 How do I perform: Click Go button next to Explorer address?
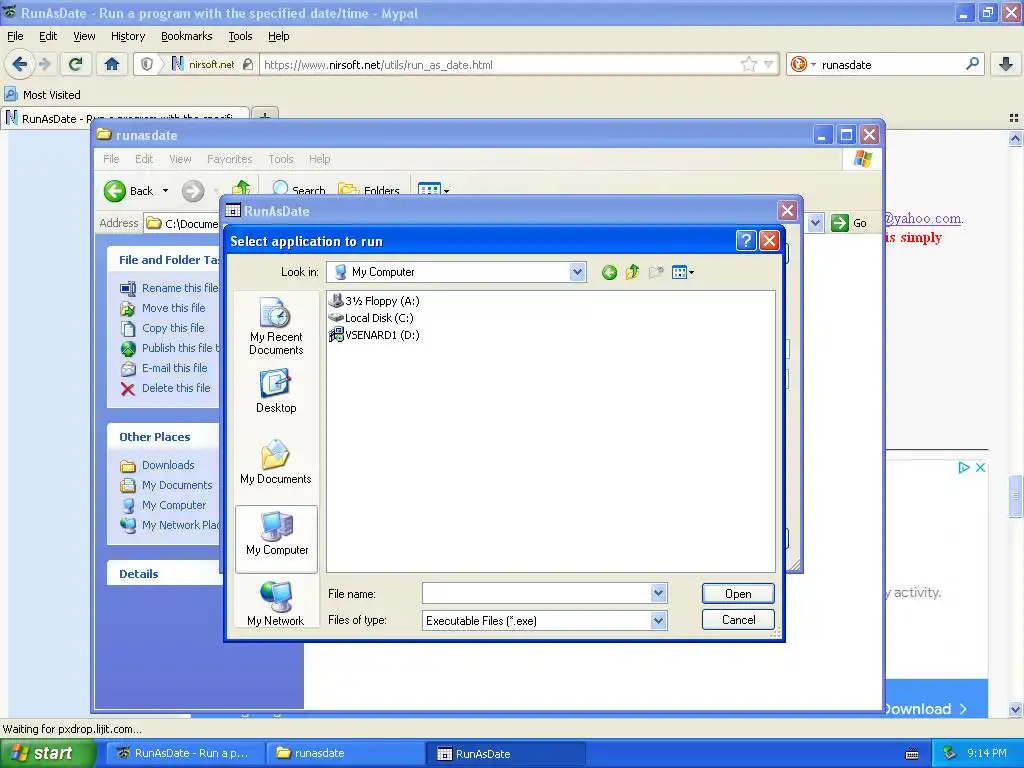tap(849, 223)
